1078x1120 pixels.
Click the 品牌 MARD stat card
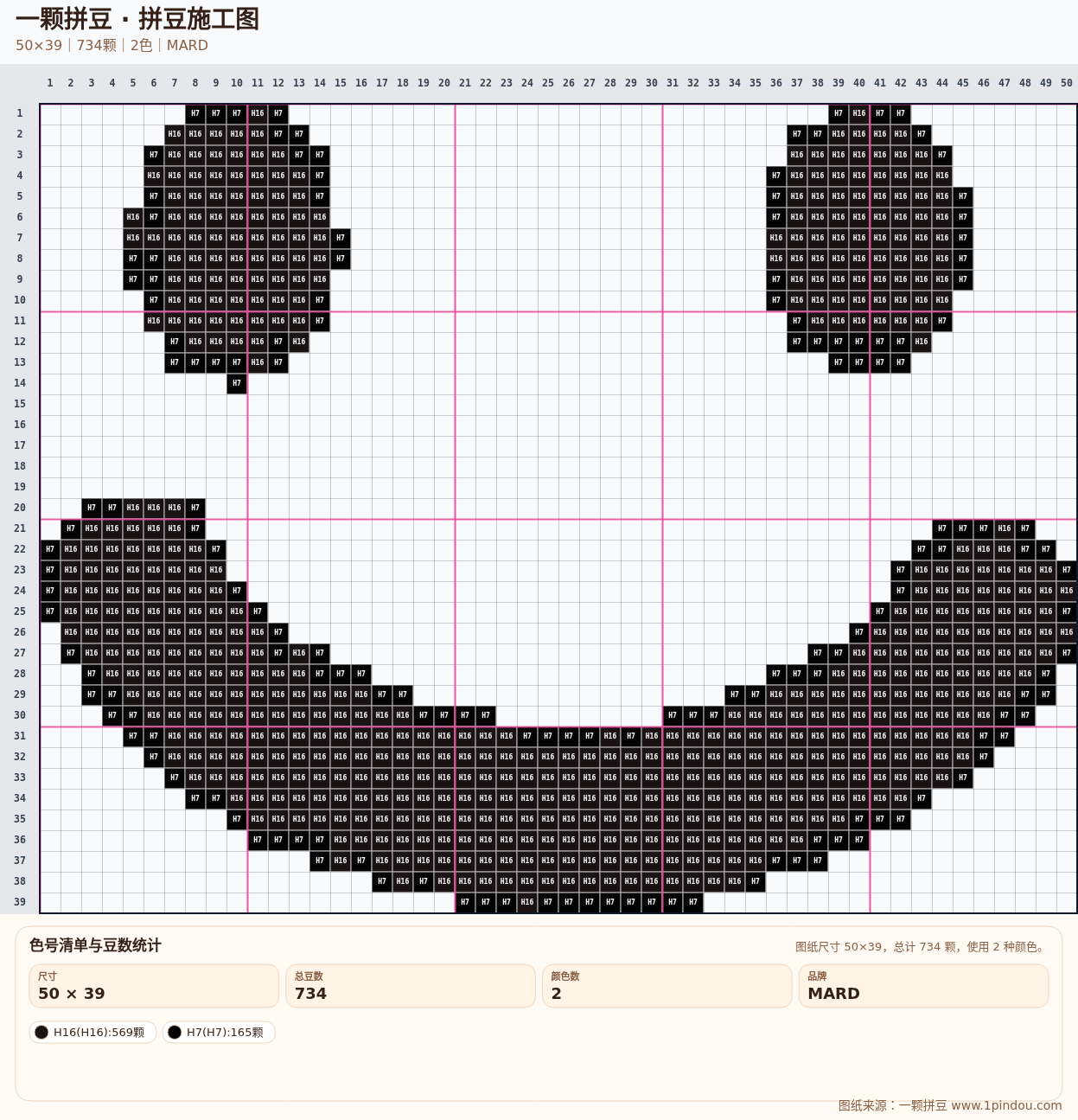(x=924, y=986)
